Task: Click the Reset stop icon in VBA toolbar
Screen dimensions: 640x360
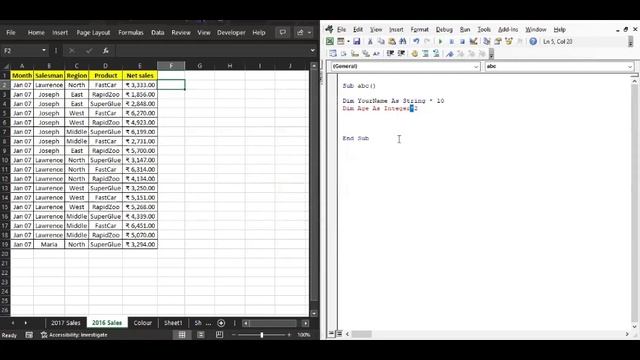Action: (x=462, y=41)
